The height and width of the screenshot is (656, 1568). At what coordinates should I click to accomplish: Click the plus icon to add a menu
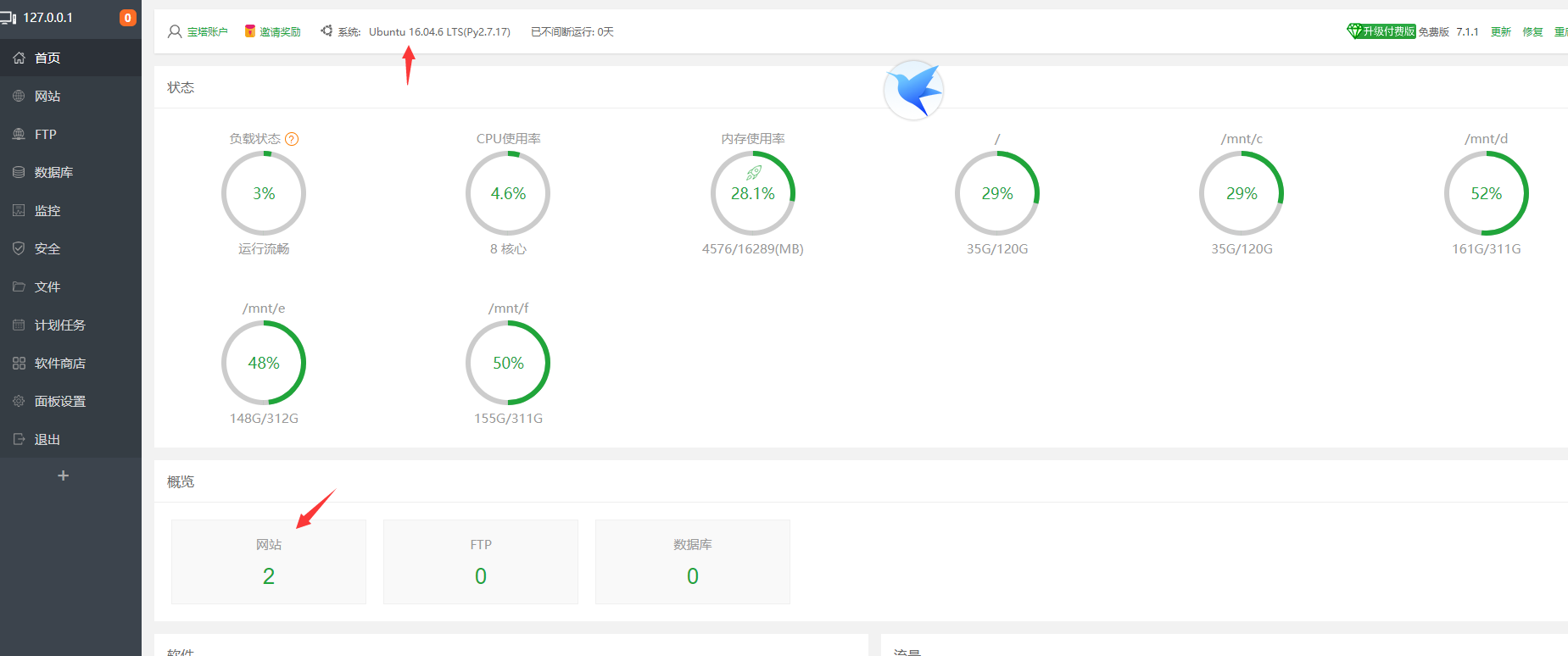click(63, 475)
